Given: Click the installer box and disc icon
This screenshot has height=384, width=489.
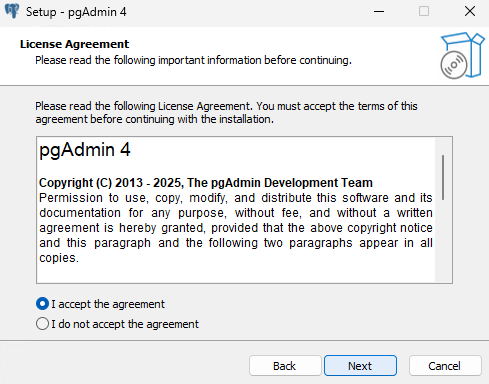Looking at the screenshot, I should tap(462, 56).
